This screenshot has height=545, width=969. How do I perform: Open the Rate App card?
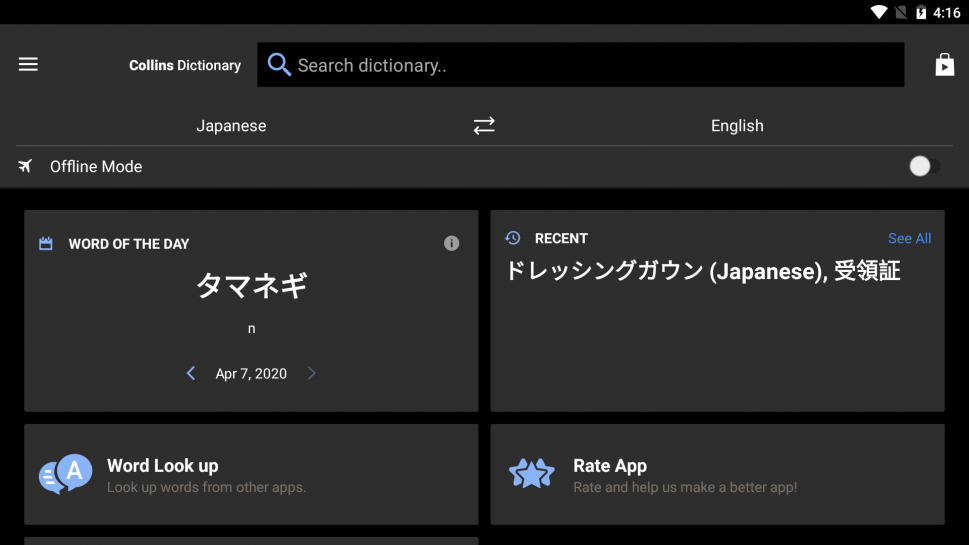[x=717, y=474]
